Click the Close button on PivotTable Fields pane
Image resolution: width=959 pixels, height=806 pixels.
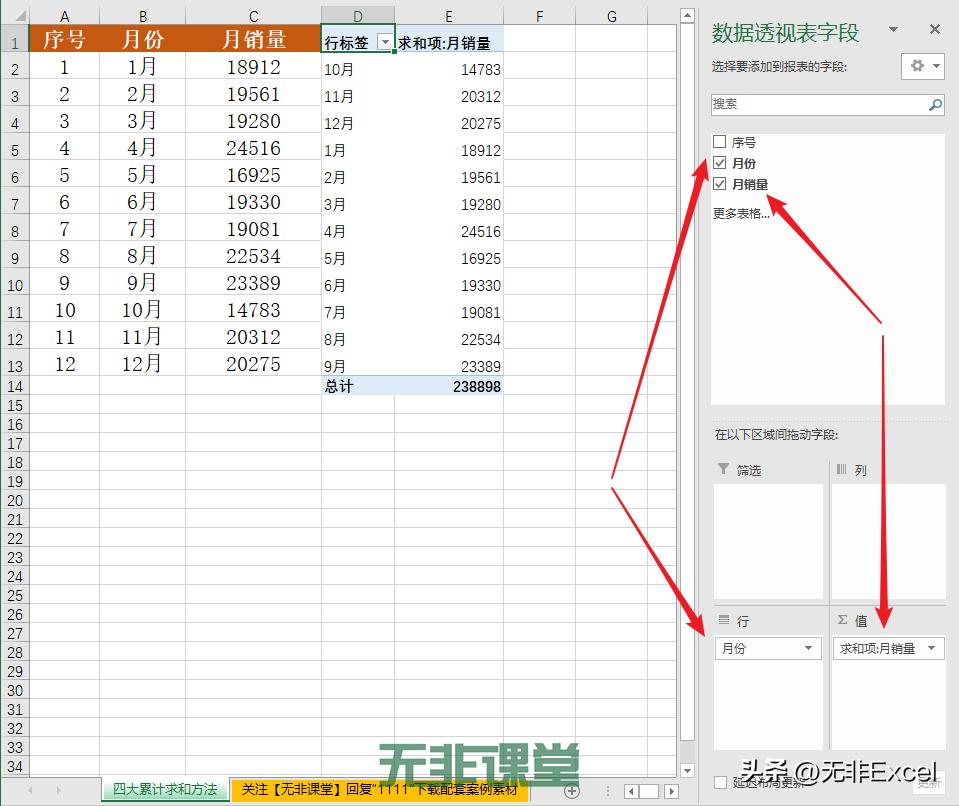click(936, 29)
